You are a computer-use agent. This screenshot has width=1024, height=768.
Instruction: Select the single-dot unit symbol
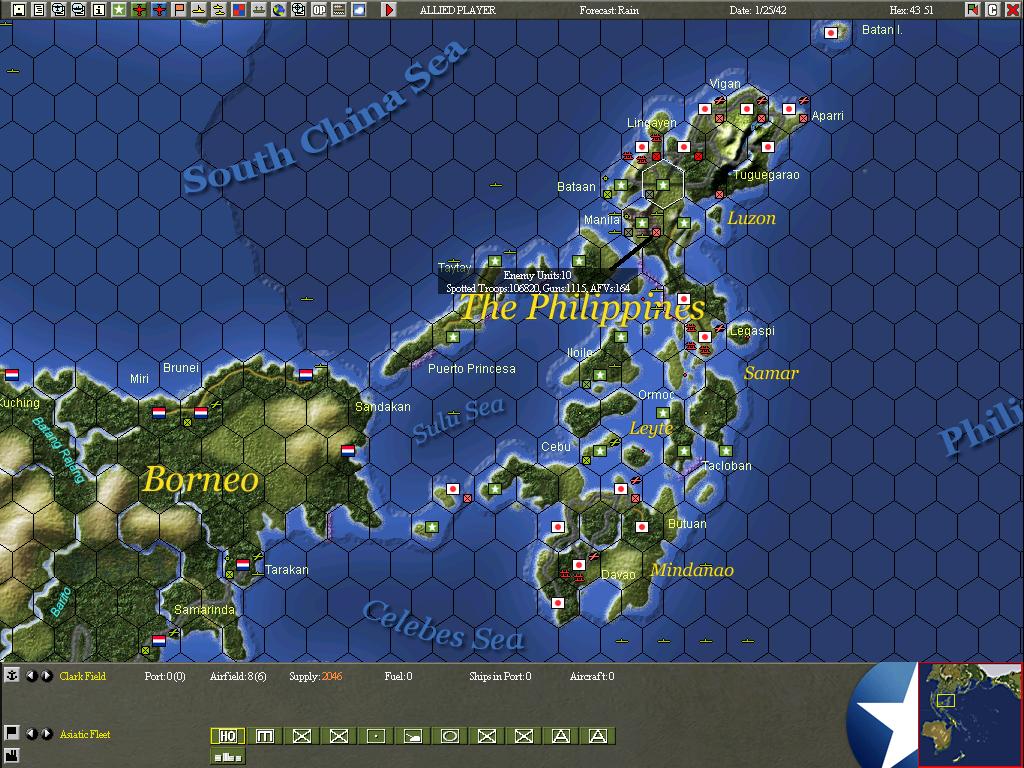click(376, 736)
